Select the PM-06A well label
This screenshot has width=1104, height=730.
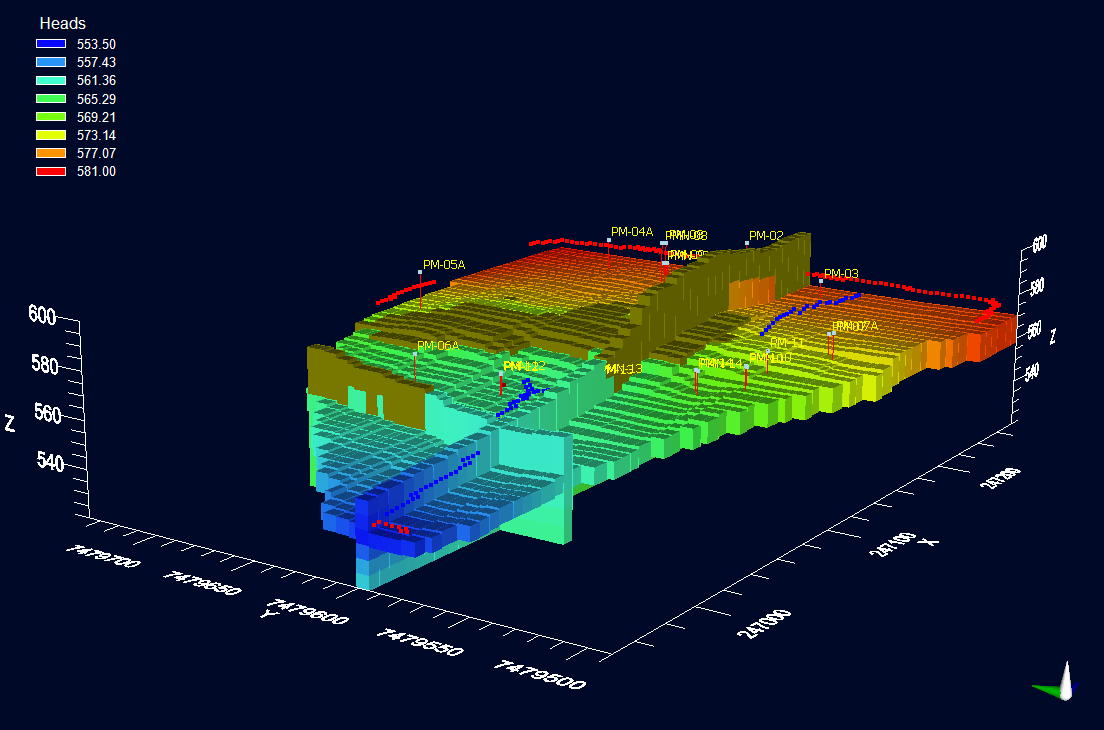[x=438, y=346]
